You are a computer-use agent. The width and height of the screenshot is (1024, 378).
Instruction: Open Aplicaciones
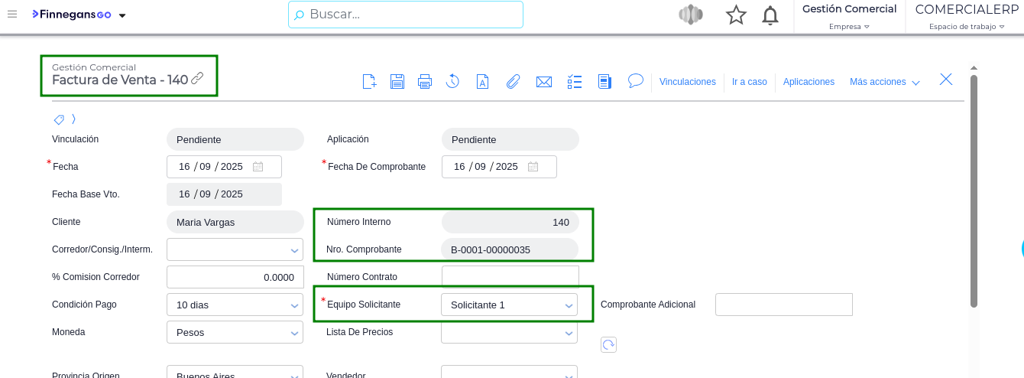[808, 82]
